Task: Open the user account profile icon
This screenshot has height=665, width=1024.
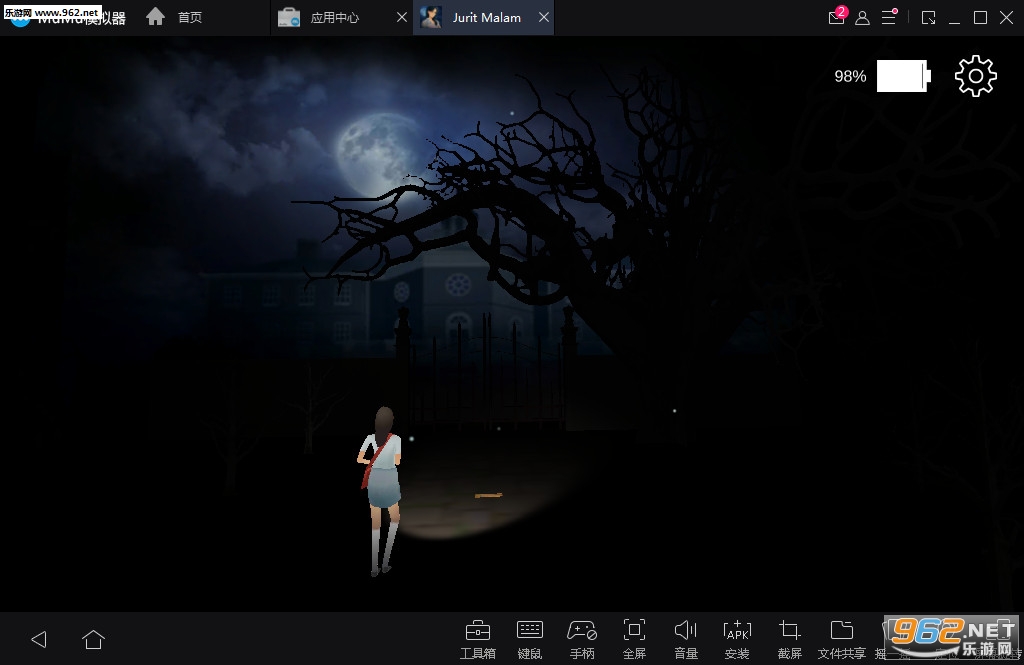Action: pos(862,18)
